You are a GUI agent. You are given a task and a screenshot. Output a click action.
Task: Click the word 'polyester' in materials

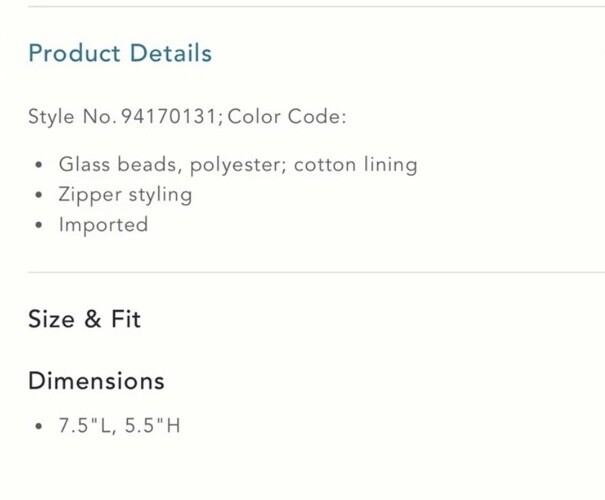(x=237, y=166)
